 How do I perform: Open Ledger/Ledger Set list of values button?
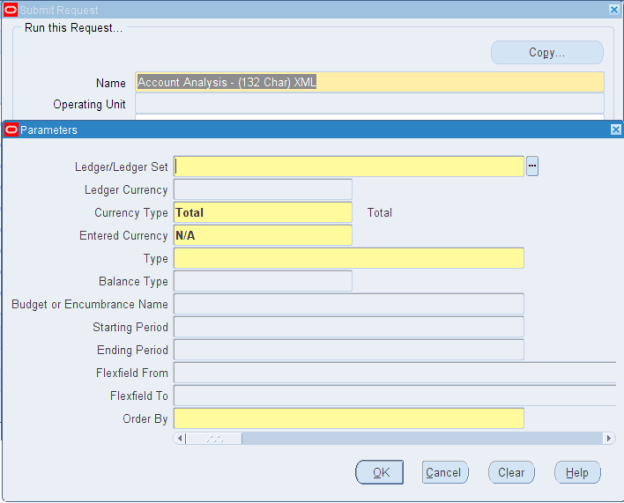[x=532, y=167]
